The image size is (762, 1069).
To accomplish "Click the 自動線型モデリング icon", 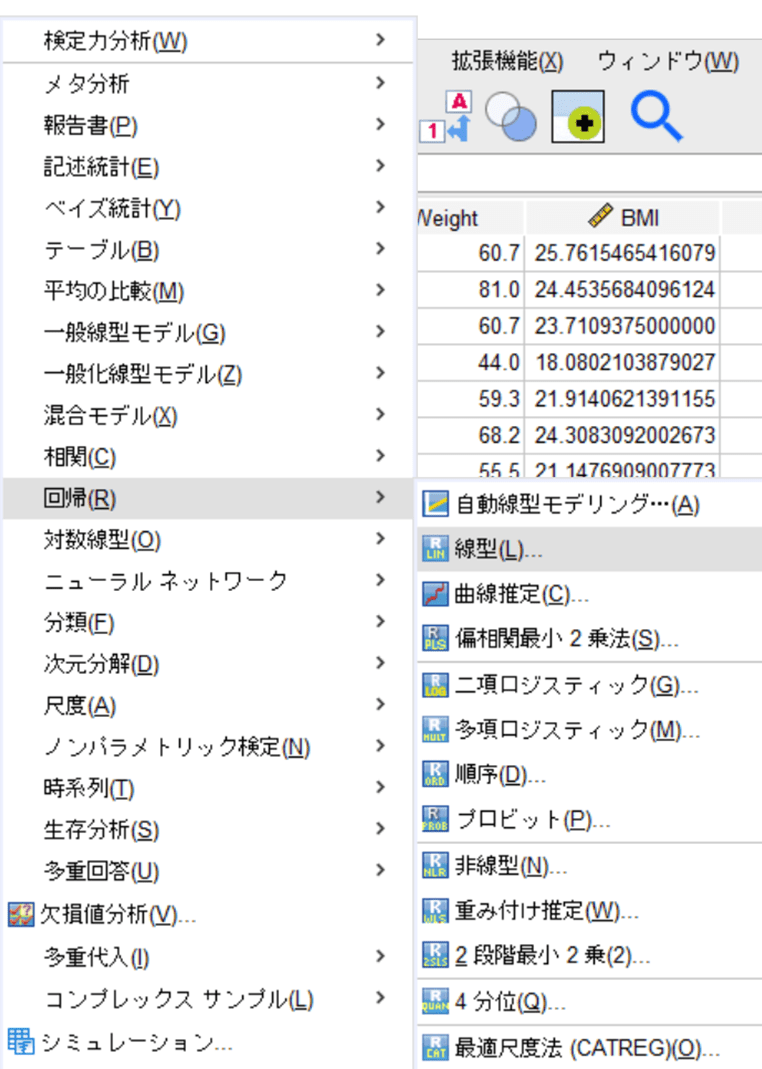I will point(435,505).
